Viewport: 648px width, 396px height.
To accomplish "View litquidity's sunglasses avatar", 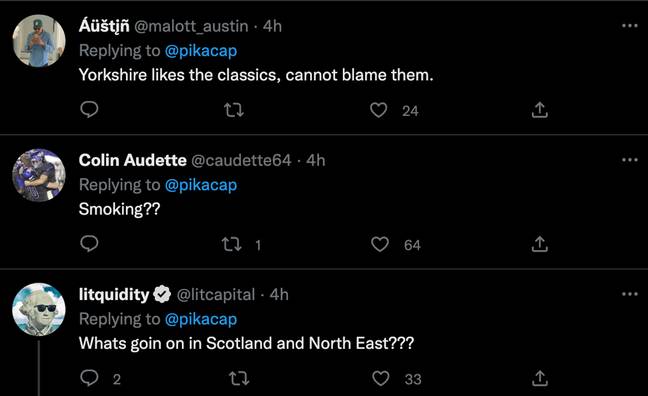I will point(39,309).
